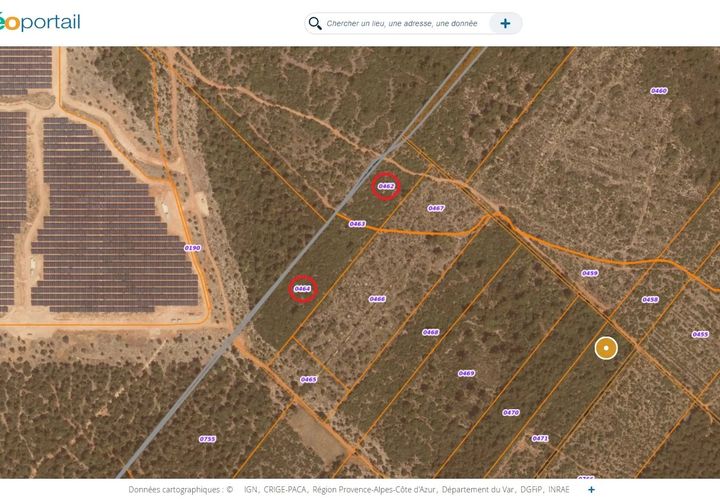This screenshot has width=720, height=500.
Task: Expand map attributions with the bottom plus icon
Action: [x=591, y=489]
